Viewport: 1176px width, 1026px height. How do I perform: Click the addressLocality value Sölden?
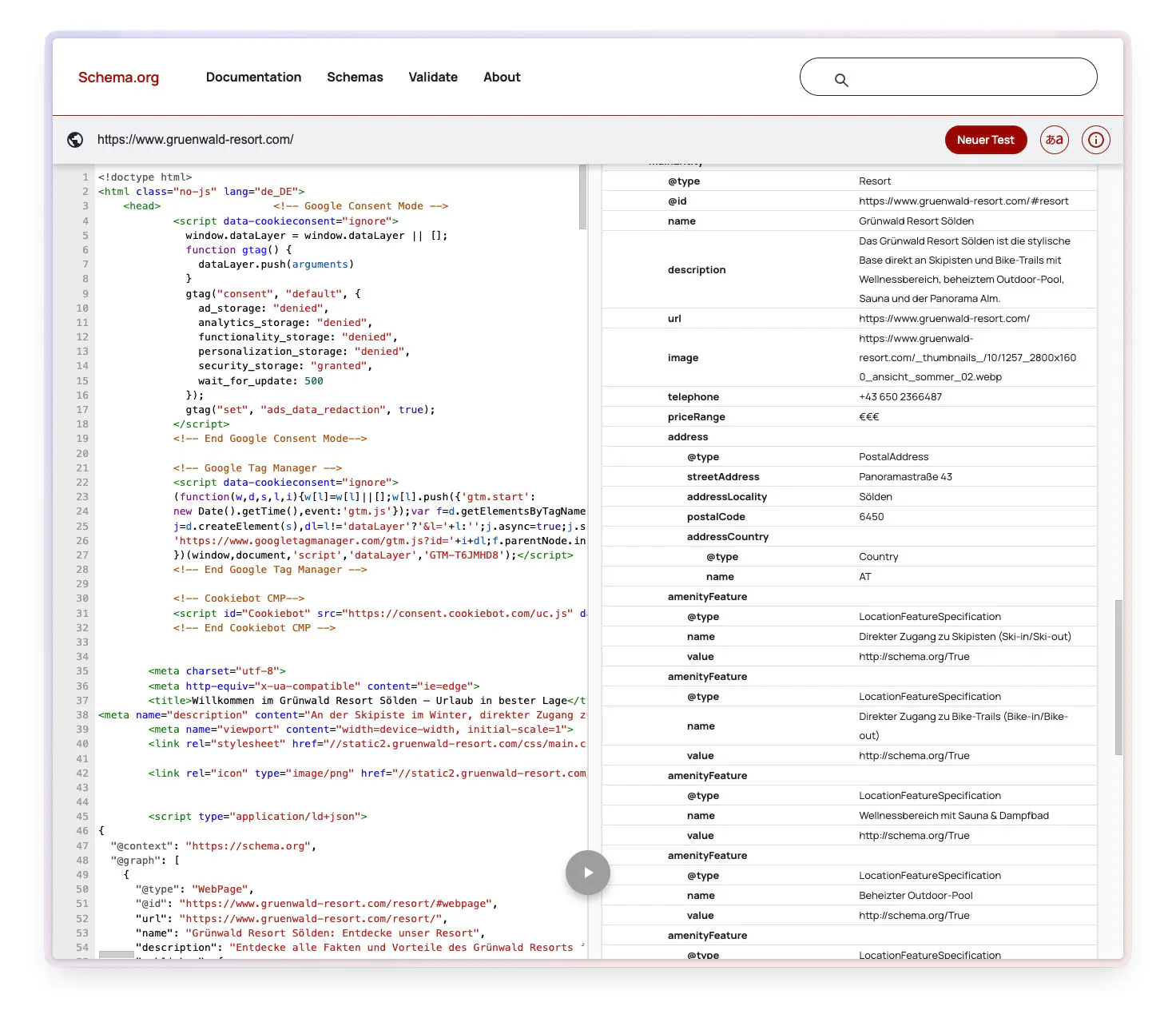876,497
